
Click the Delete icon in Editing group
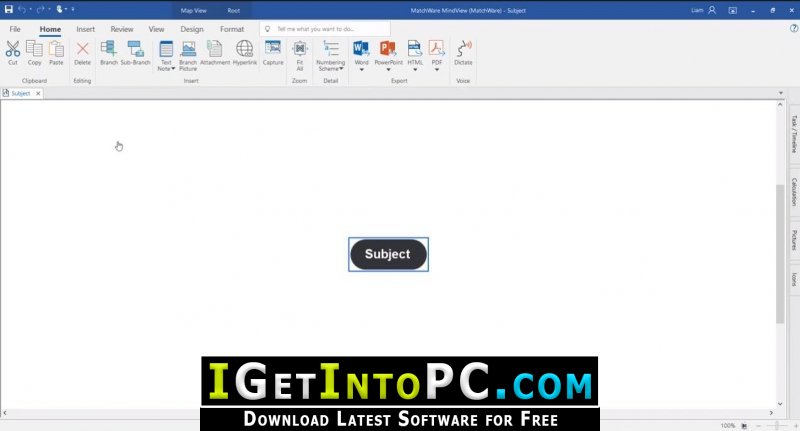82,49
